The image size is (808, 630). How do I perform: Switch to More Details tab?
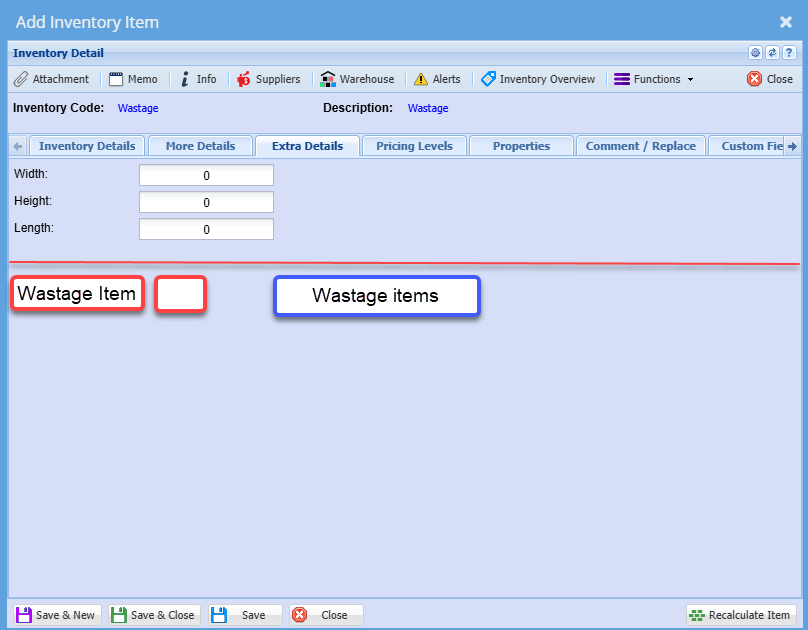click(200, 146)
